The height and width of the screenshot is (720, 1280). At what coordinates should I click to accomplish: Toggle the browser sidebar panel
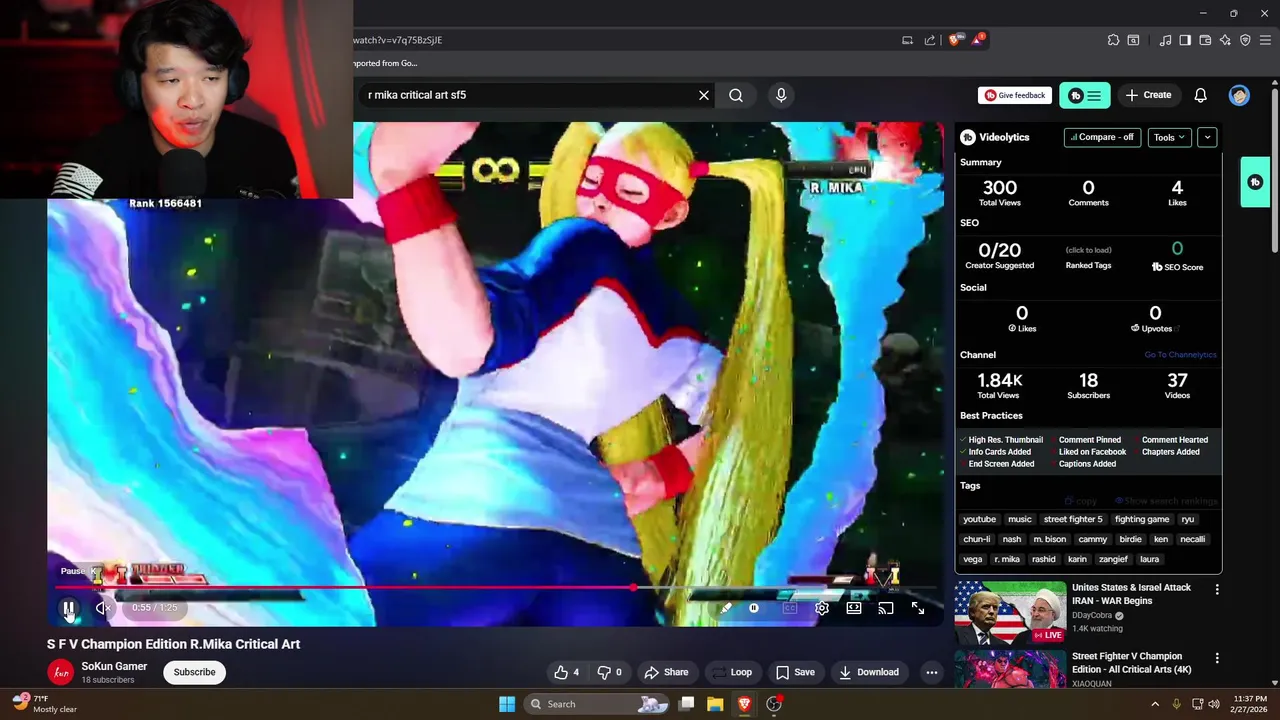click(x=1185, y=40)
